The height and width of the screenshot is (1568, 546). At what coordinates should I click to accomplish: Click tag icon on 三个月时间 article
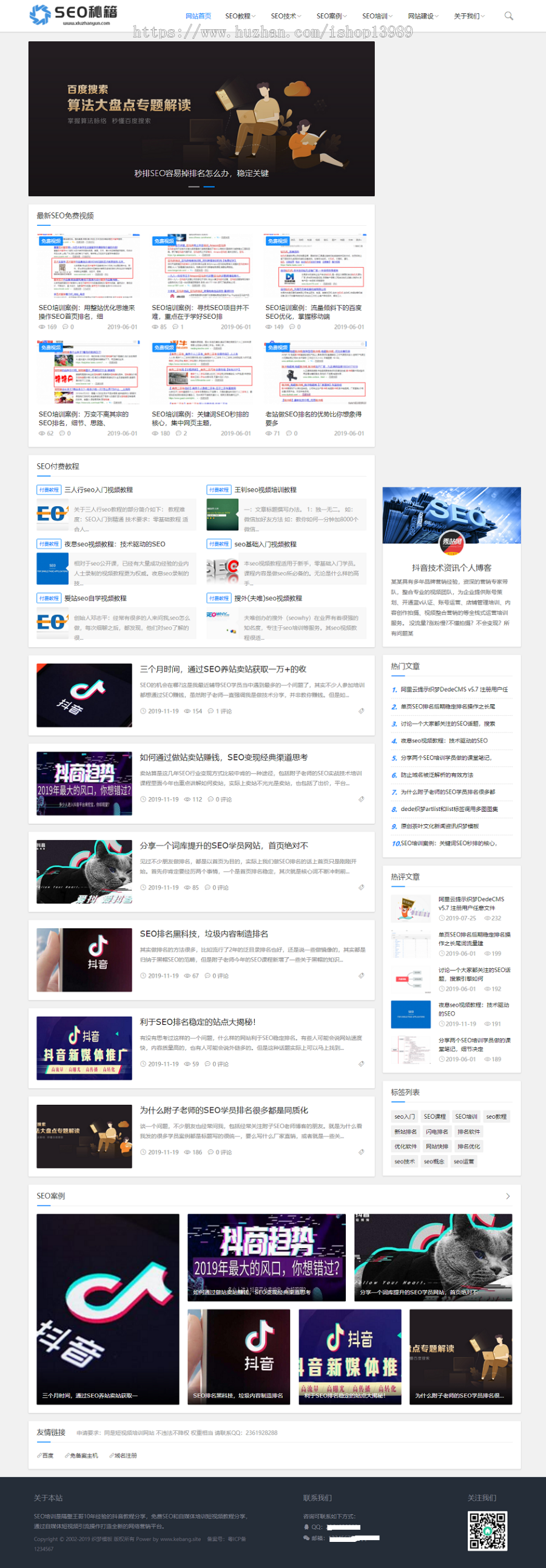[x=361, y=711]
